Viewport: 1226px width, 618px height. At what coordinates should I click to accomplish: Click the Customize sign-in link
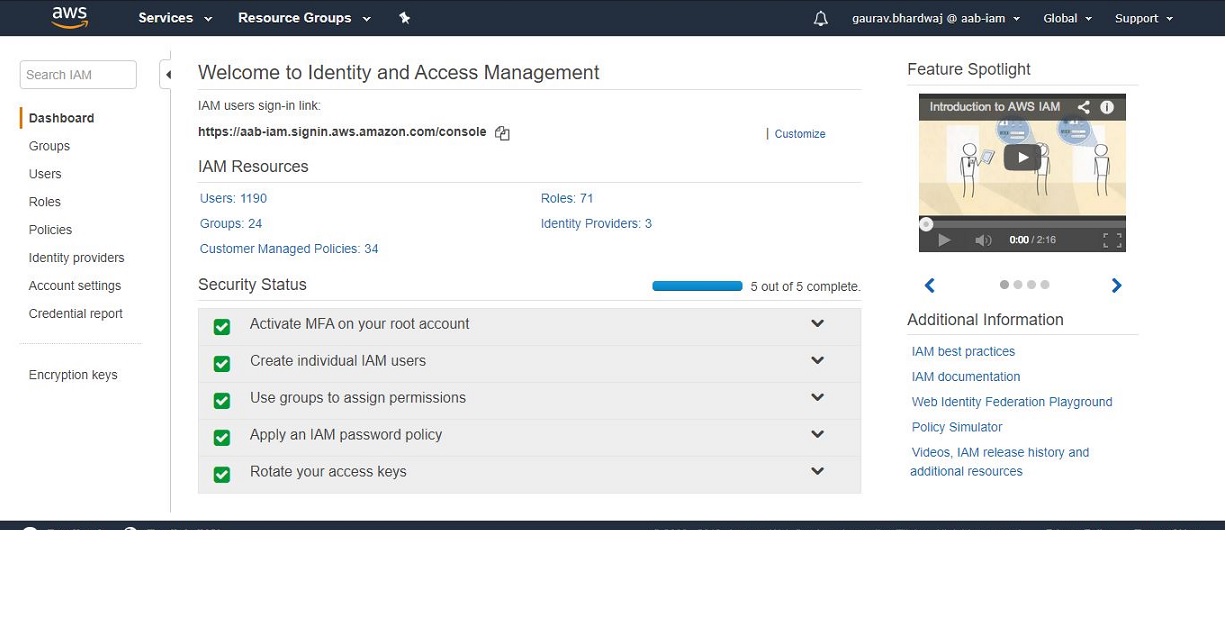pos(800,134)
